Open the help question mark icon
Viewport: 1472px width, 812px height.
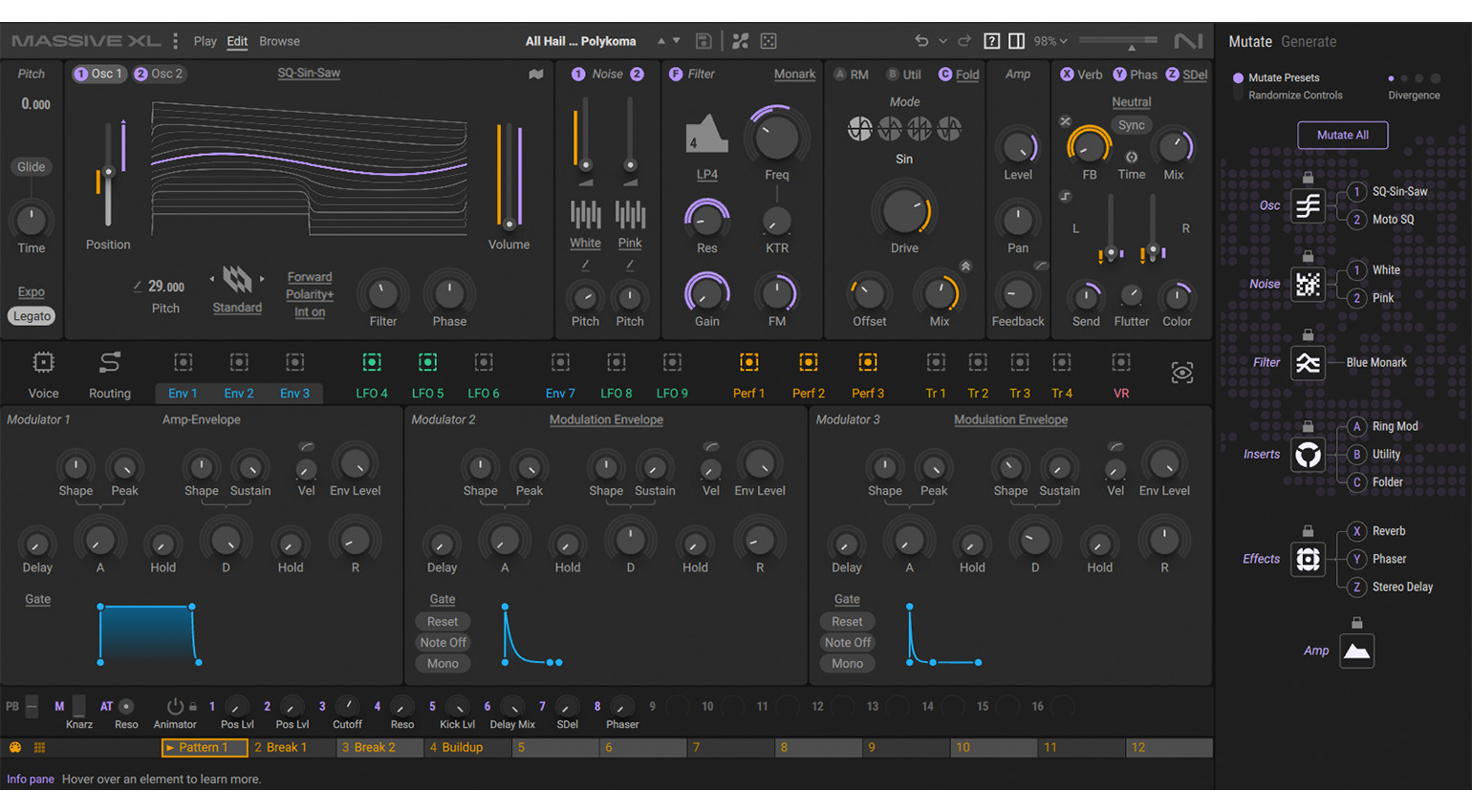point(992,41)
